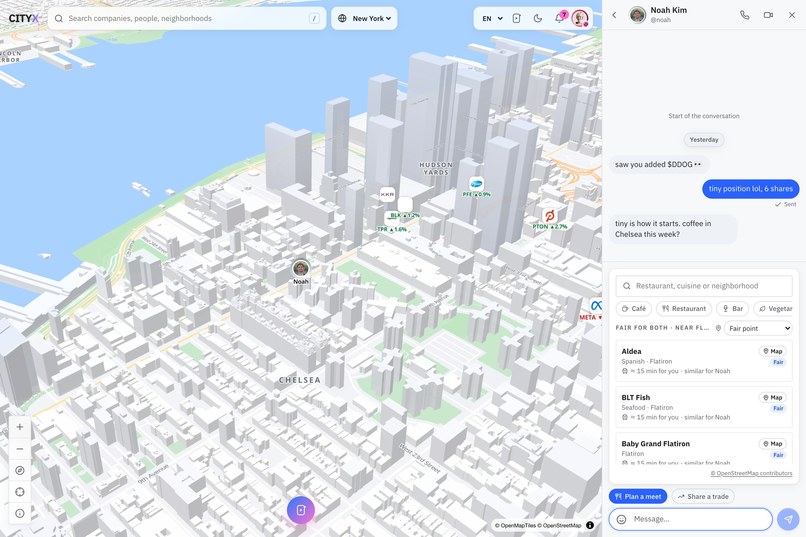Open the EN language dropdown
The width and height of the screenshot is (806, 537).
point(492,18)
